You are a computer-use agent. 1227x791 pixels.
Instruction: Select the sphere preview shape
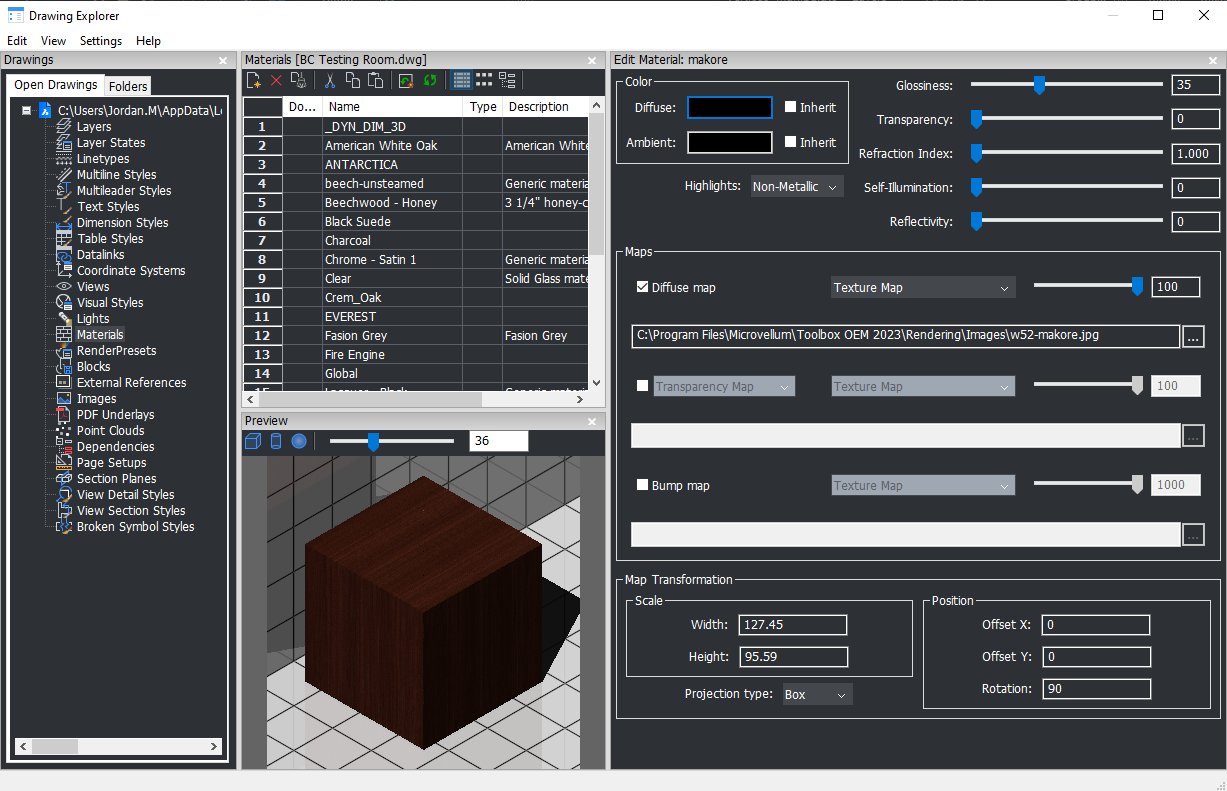[298, 441]
